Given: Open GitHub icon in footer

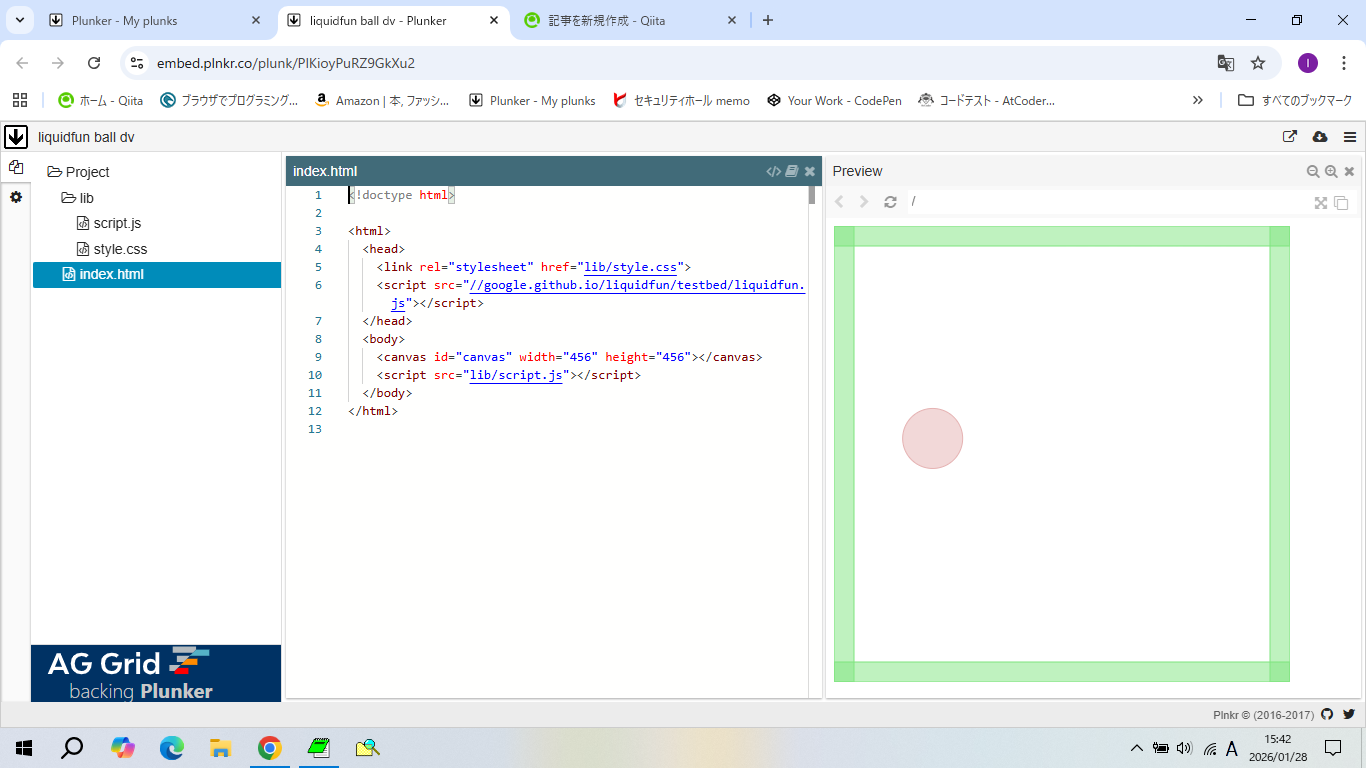Looking at the screenshot, I should [1327, 714].
